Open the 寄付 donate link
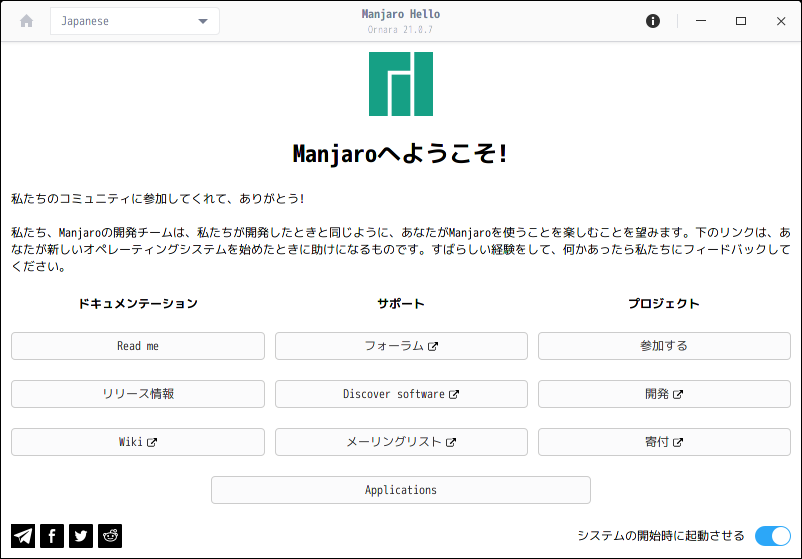The width and height of the screenshot is (802, 559). tap(664, 442)
